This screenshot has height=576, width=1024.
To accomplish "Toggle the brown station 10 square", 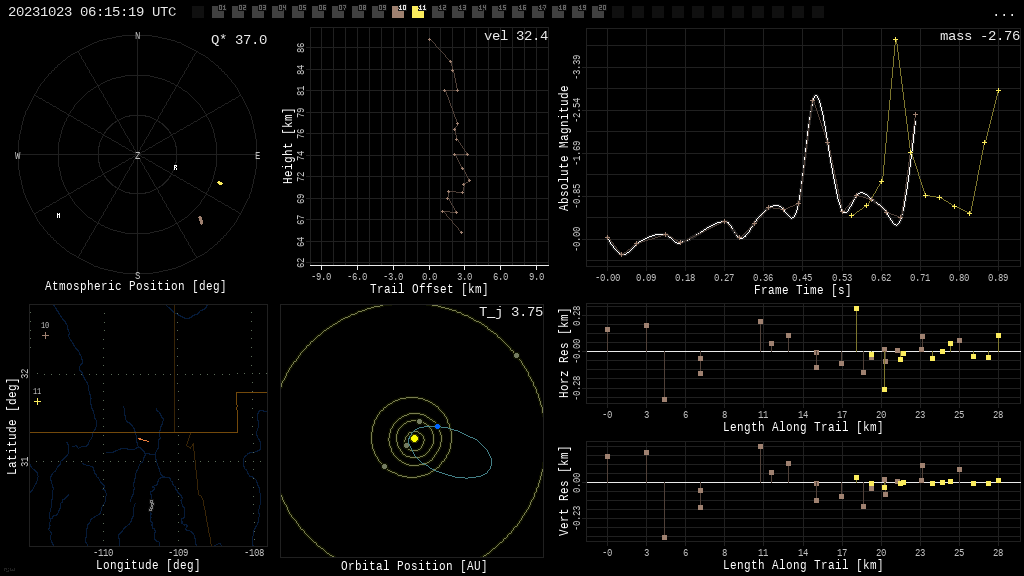I will (398, 12).
